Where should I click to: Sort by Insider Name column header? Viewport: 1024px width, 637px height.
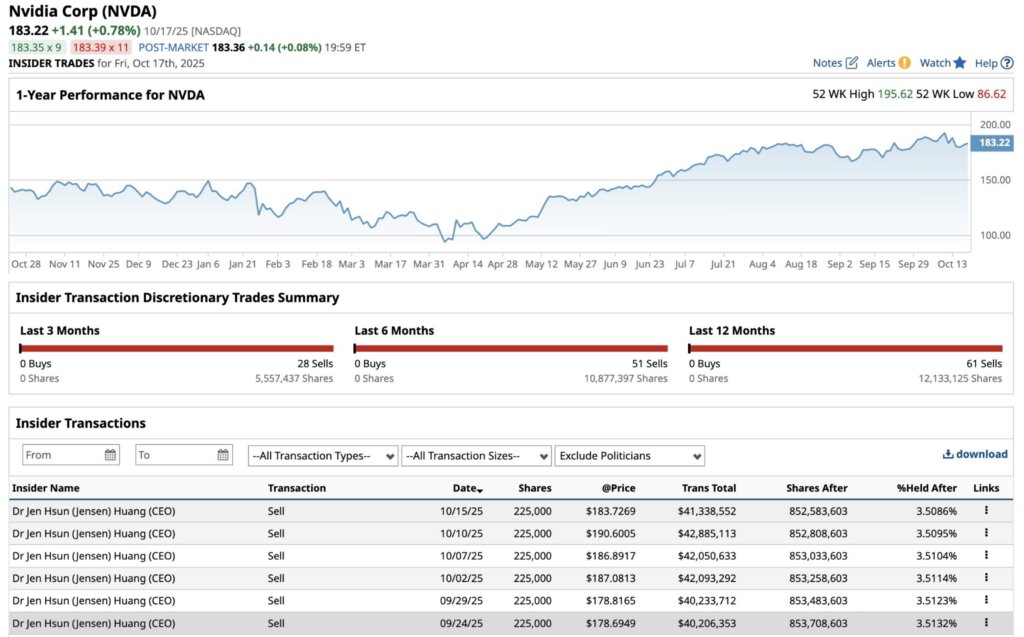coord(45,488)
